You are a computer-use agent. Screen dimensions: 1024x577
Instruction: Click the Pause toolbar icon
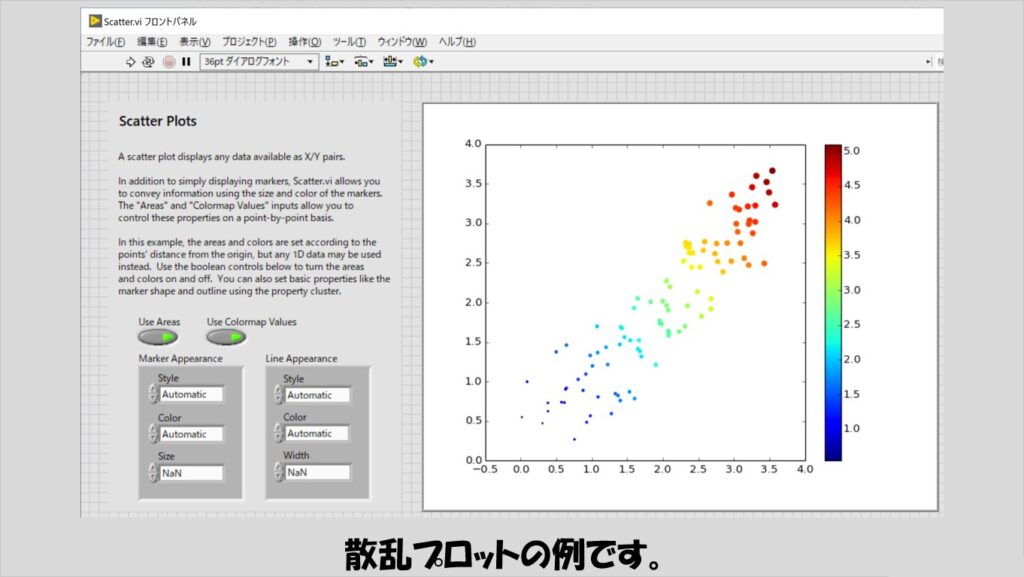(x=186, y=62)
